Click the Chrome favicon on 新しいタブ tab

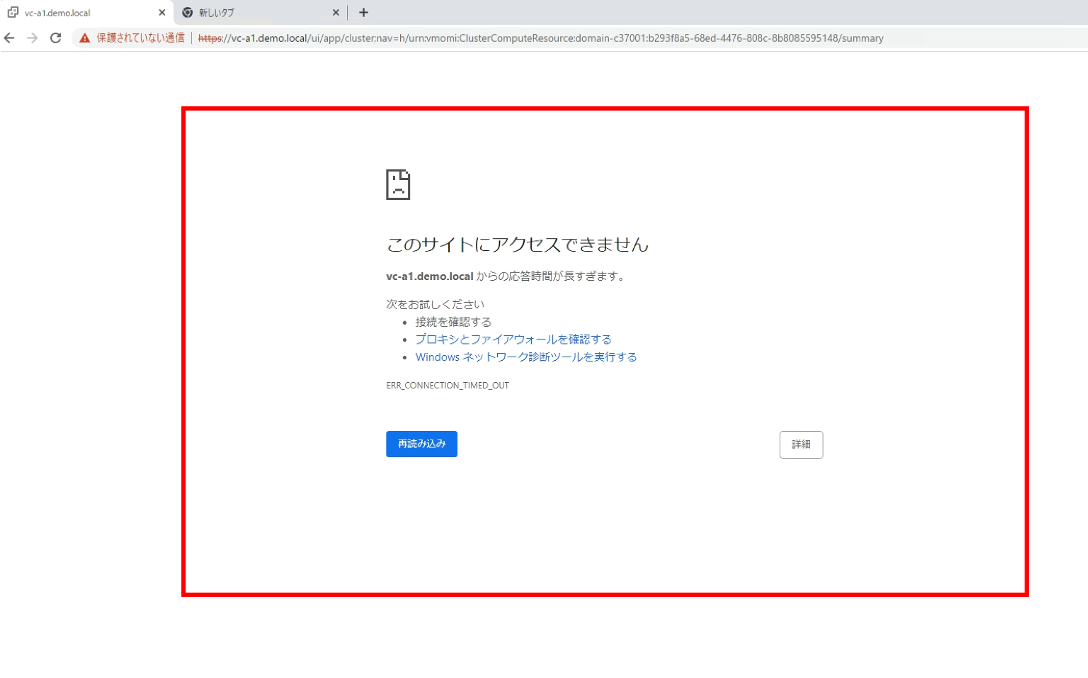[187, 12]
